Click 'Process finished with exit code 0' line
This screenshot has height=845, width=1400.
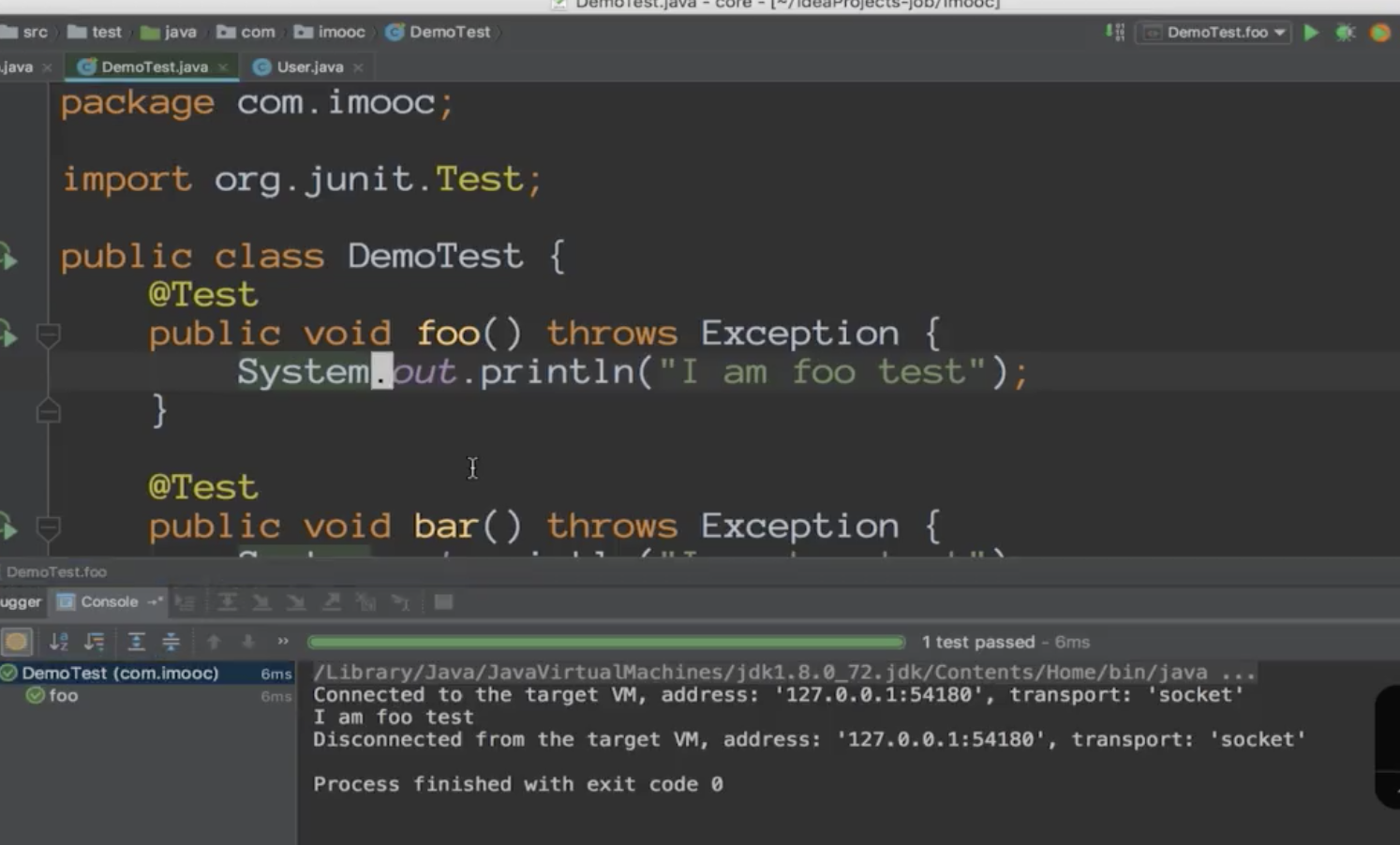coord(518,784)
